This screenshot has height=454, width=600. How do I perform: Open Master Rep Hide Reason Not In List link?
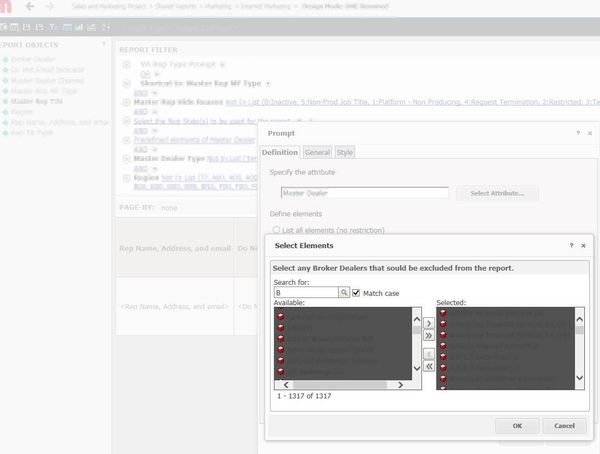(412, 102)
